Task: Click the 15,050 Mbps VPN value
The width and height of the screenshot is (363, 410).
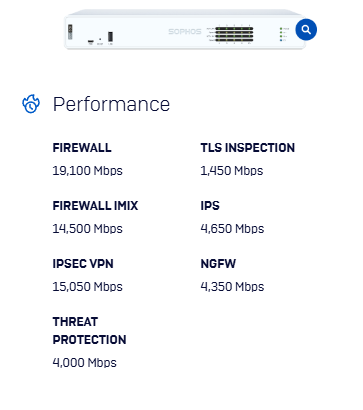Action: coord(88,287)
